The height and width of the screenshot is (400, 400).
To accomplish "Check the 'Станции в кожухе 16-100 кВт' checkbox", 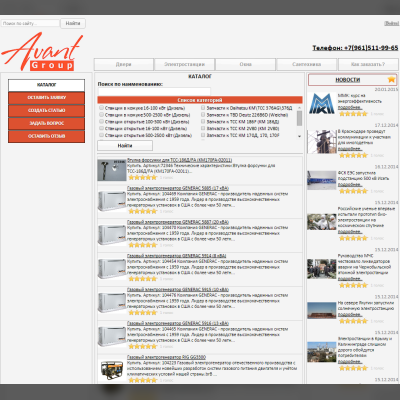I will point(101,108).
